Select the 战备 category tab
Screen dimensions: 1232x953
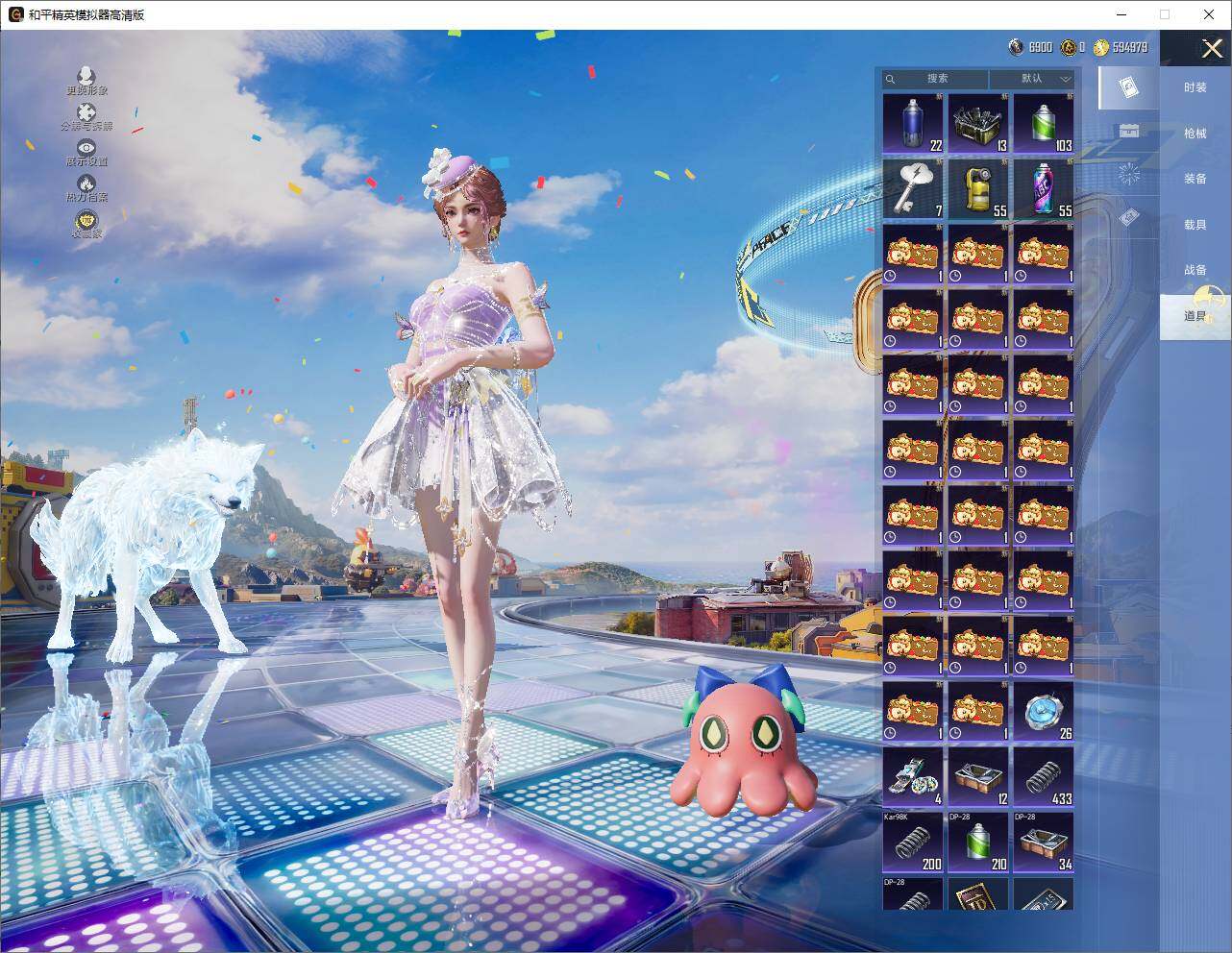pos(1195,270)
